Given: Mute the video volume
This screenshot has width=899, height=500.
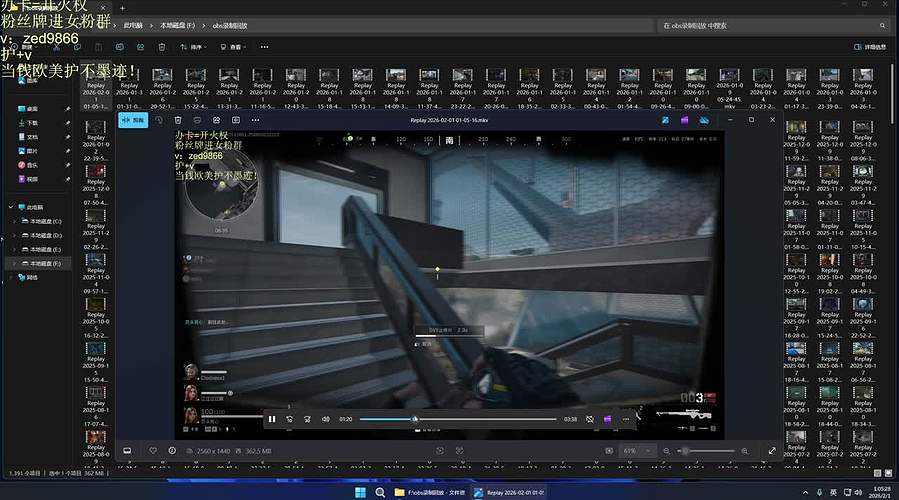Looking at the screenshot, I should point(326,419).
